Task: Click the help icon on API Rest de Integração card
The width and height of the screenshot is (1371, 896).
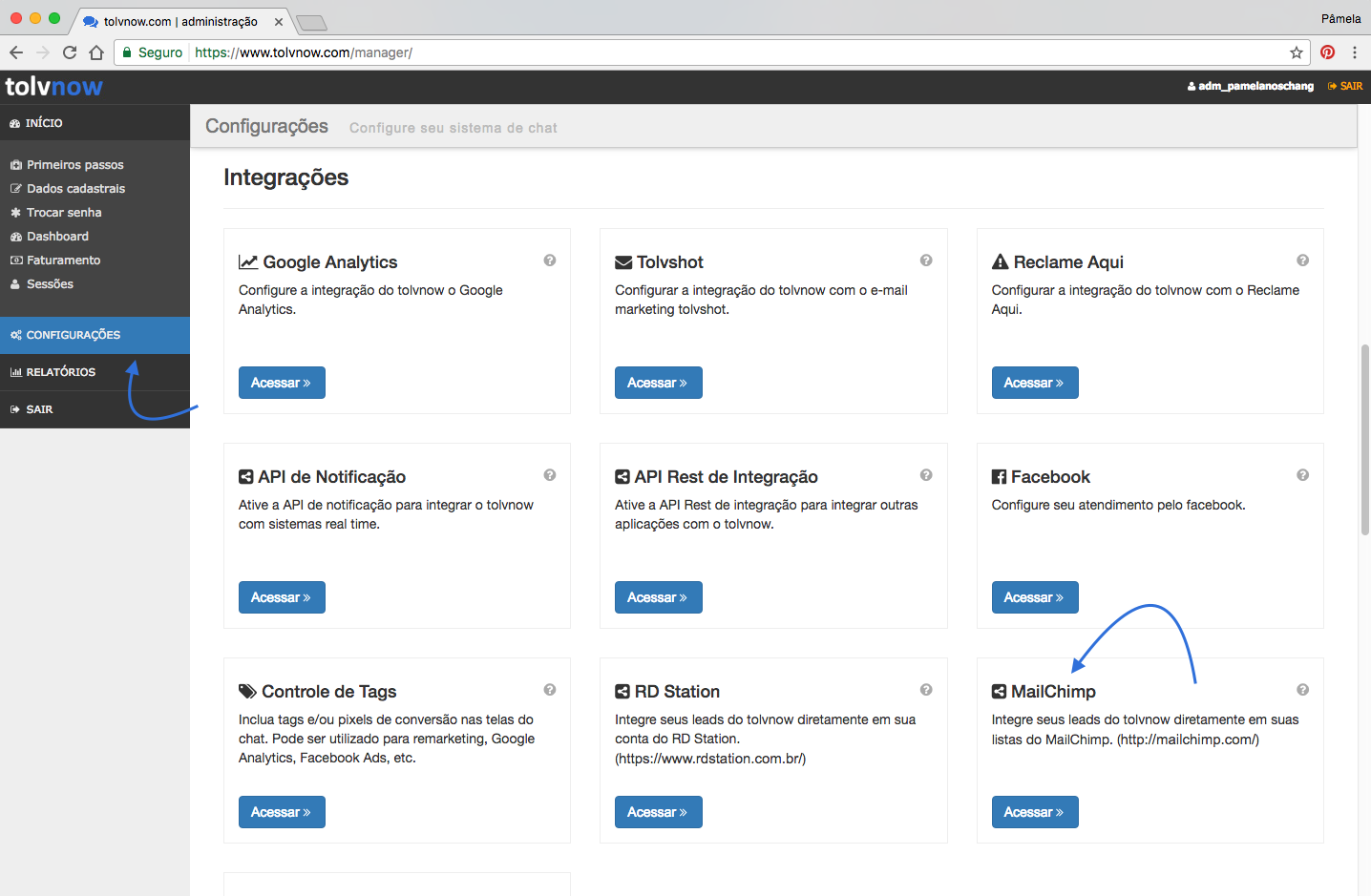Action: click(x=926, y=475)
